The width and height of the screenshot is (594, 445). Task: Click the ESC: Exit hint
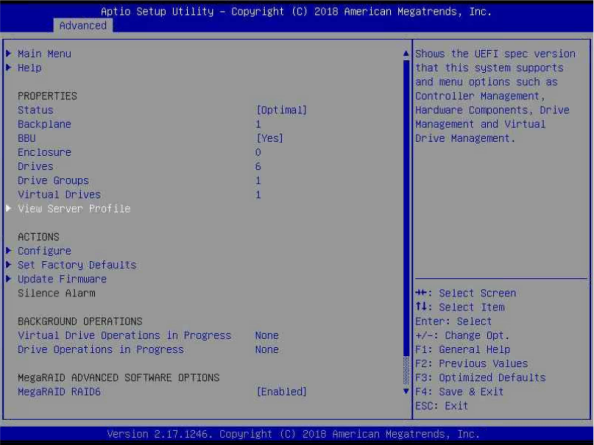click(442, 406)
